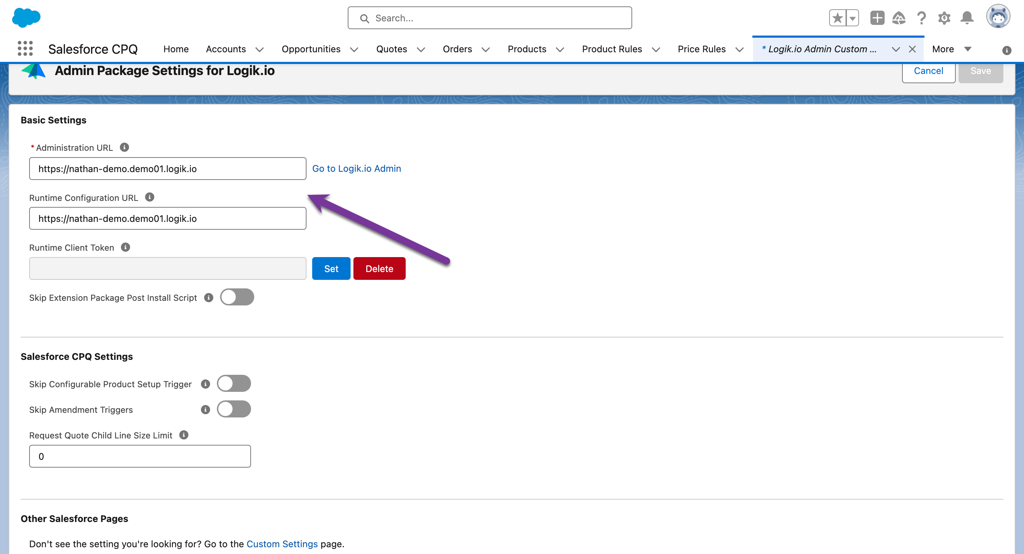This screenshot has width=1024, height=554.
Task: Open the Global Actions plus icon
Action: click(877, 18)
